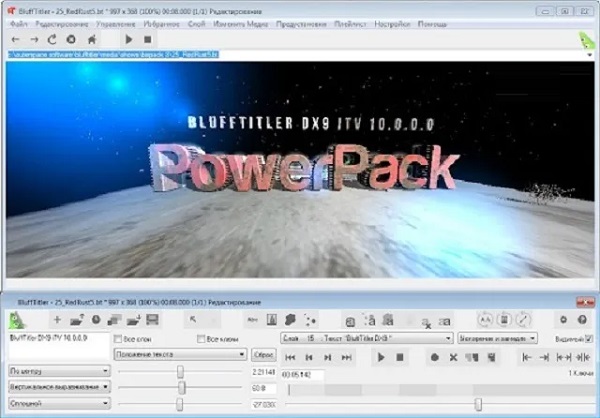Open the layer selector dropdown 'Слой 15 Текст'
This screenshot has height=418, width=600.
coord(367,338)
